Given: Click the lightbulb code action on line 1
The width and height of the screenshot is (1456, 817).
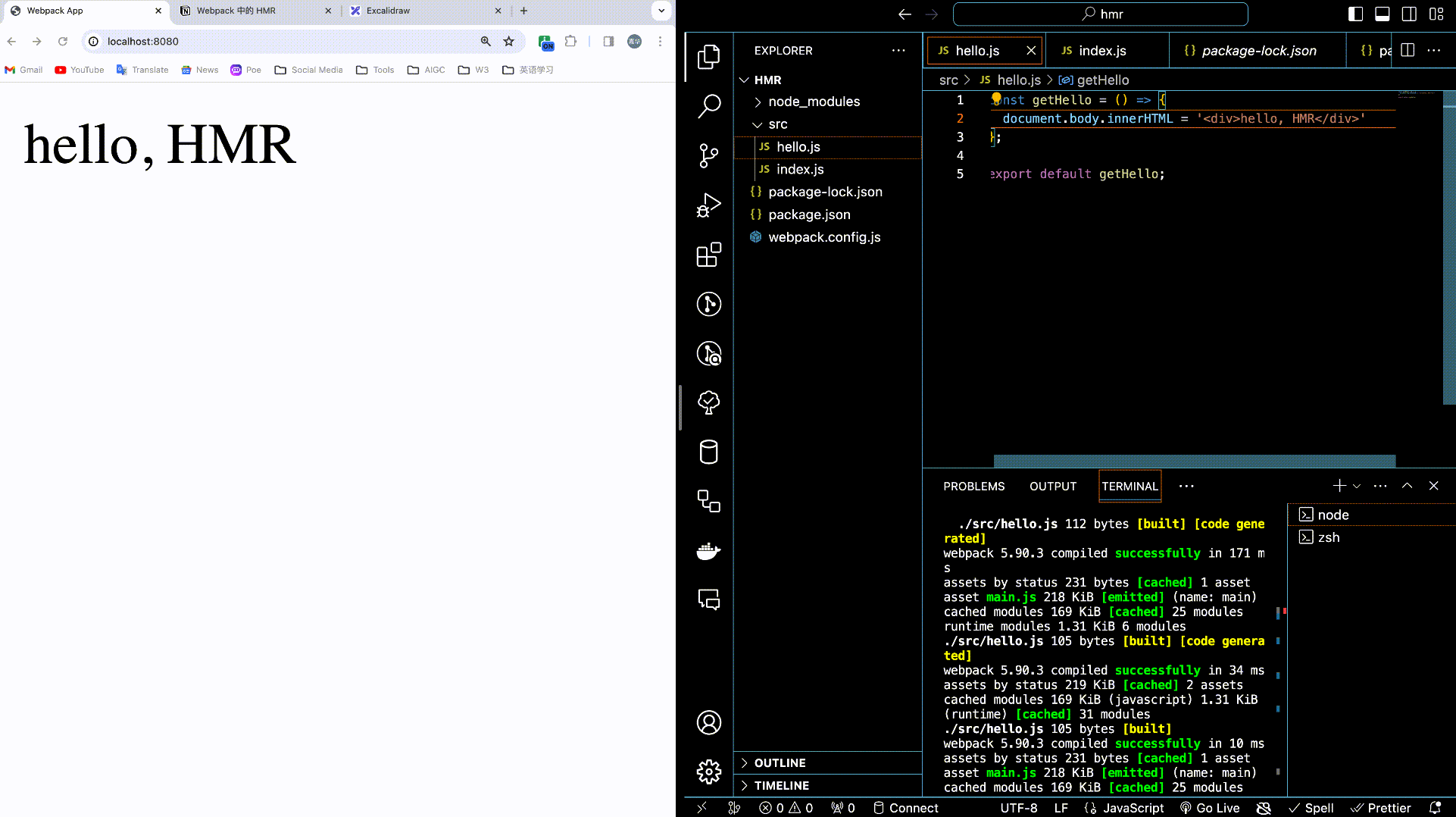Looking at the screenshot, I should 996,99.
